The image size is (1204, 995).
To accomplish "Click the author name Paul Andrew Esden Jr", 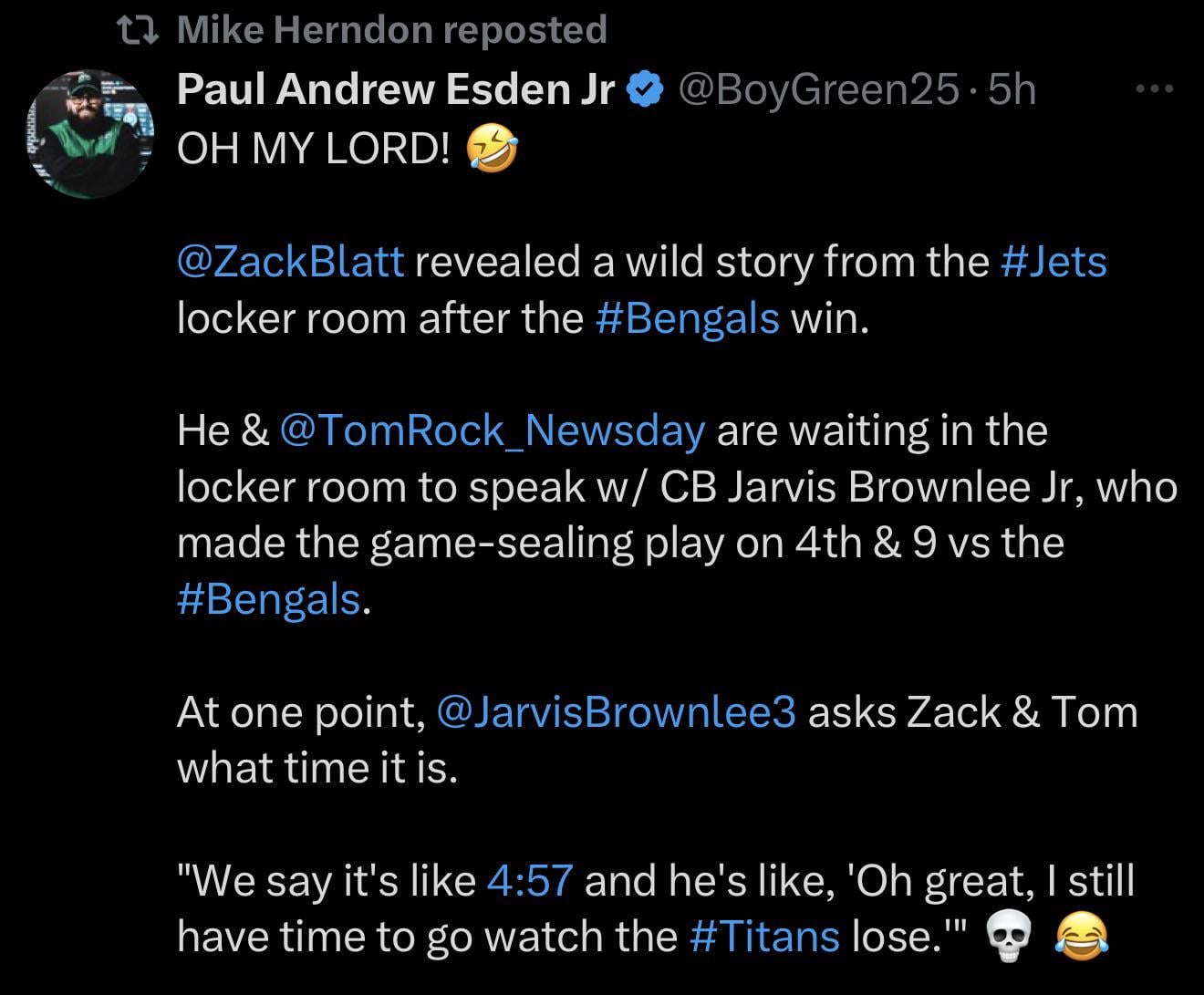I will [397, 89].
